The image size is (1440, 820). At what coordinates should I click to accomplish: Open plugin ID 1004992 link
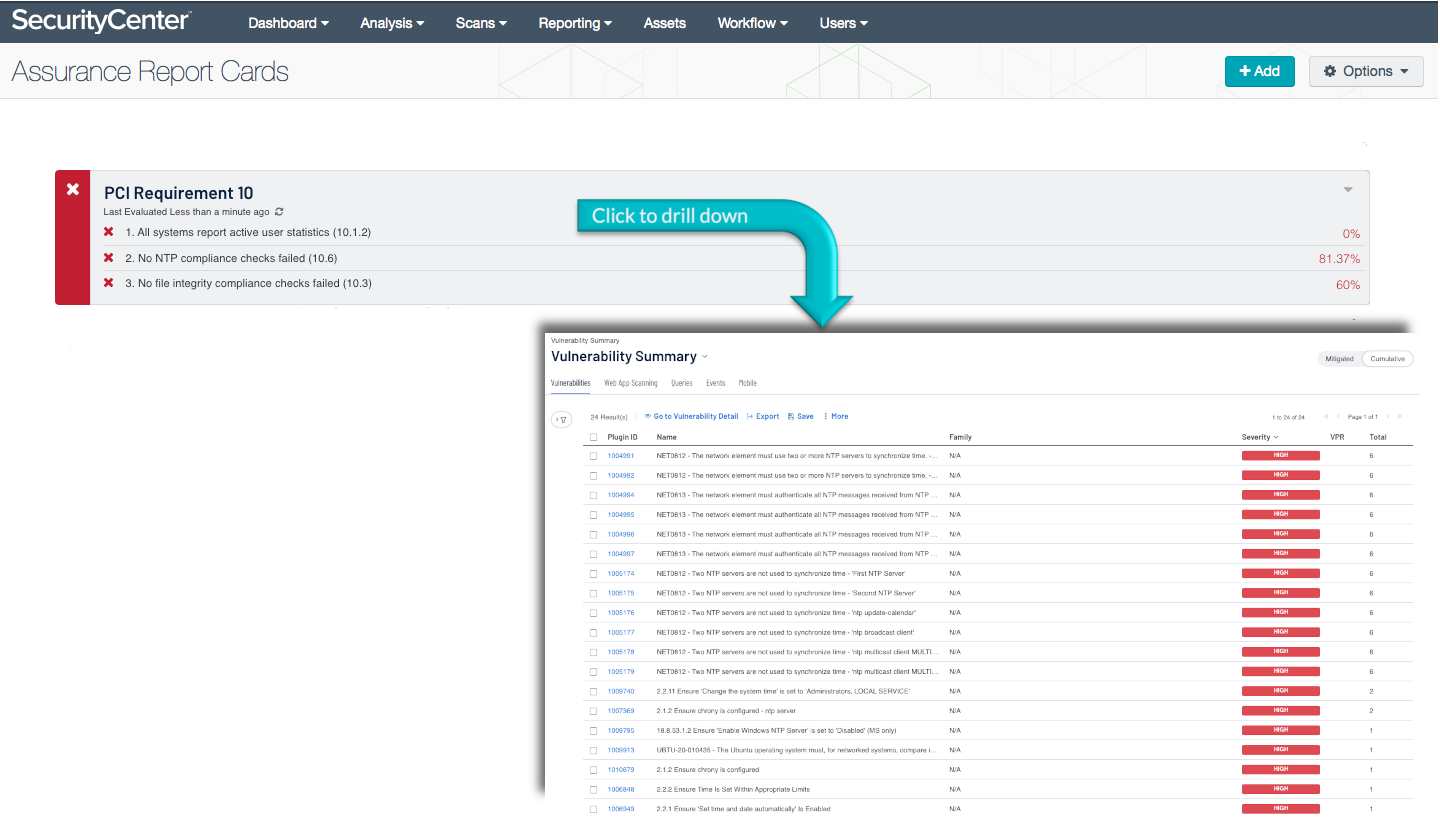coord(621,476)
